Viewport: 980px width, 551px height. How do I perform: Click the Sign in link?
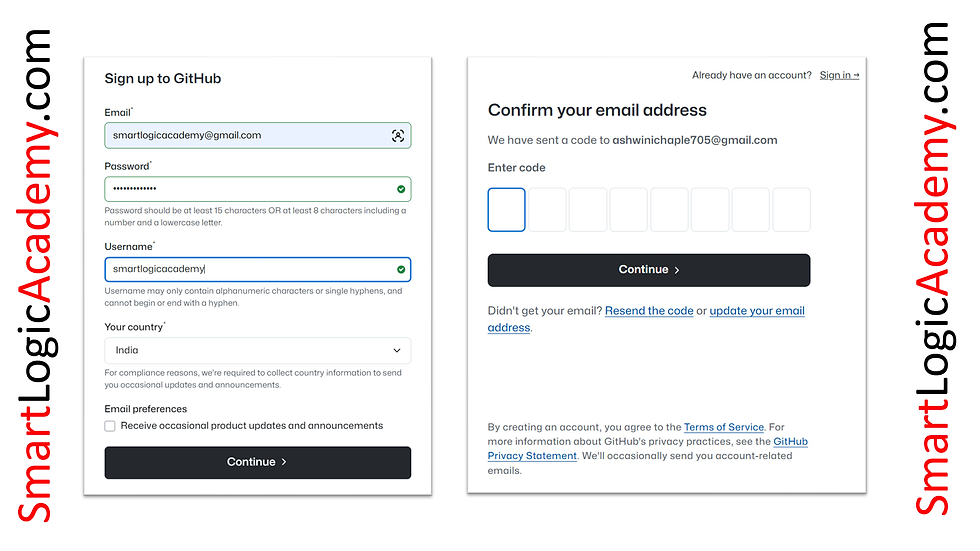[x=839, y=75]
